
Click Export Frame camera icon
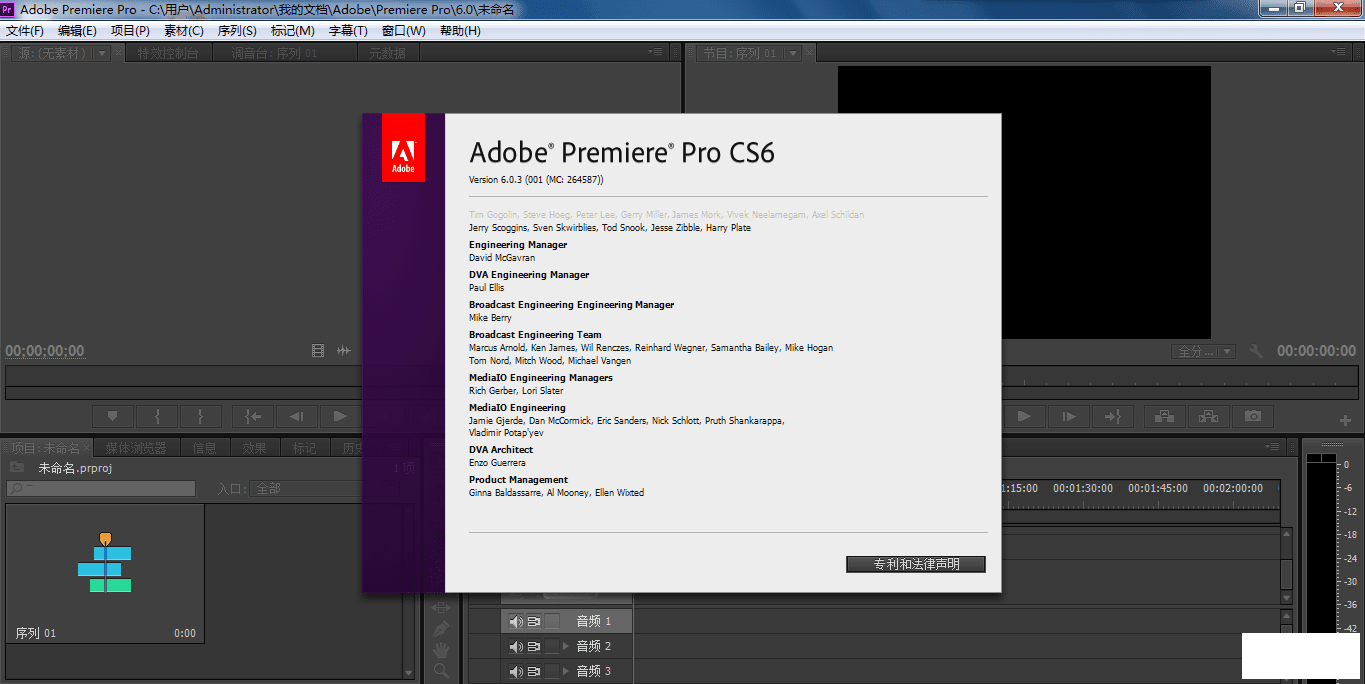click(1253, 416)
